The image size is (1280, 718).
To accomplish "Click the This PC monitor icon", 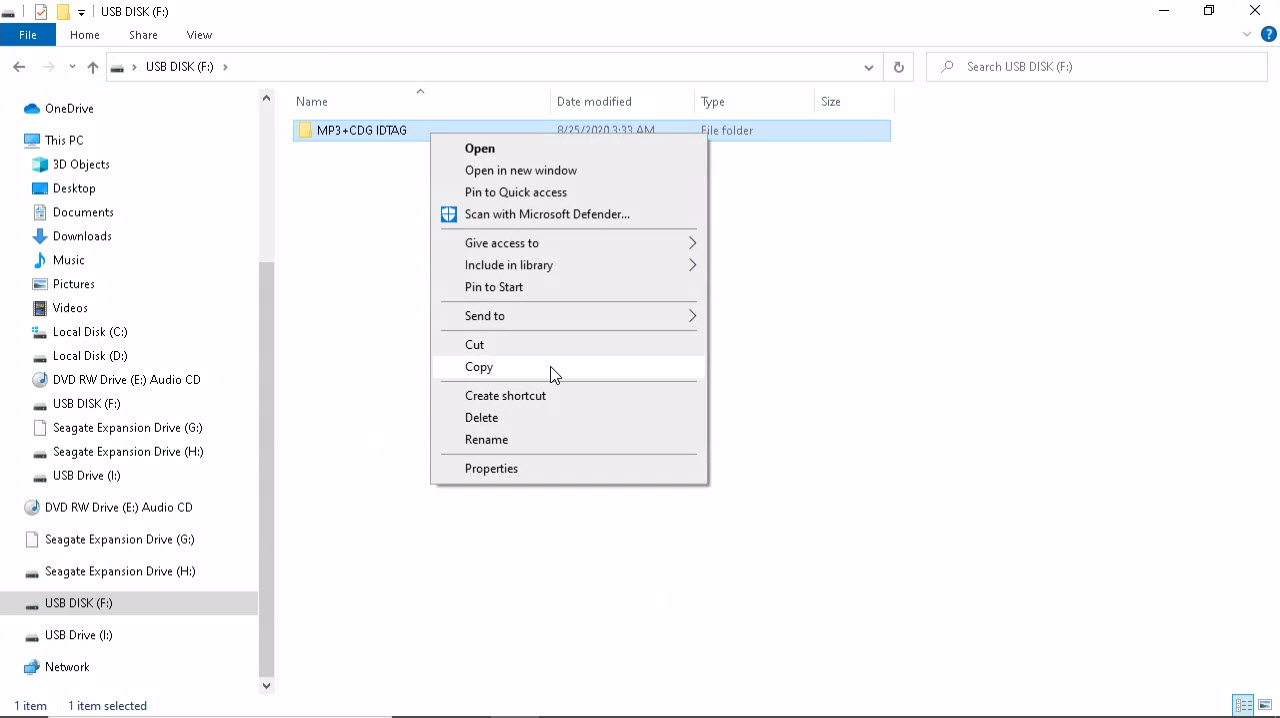I will [31, 140].
